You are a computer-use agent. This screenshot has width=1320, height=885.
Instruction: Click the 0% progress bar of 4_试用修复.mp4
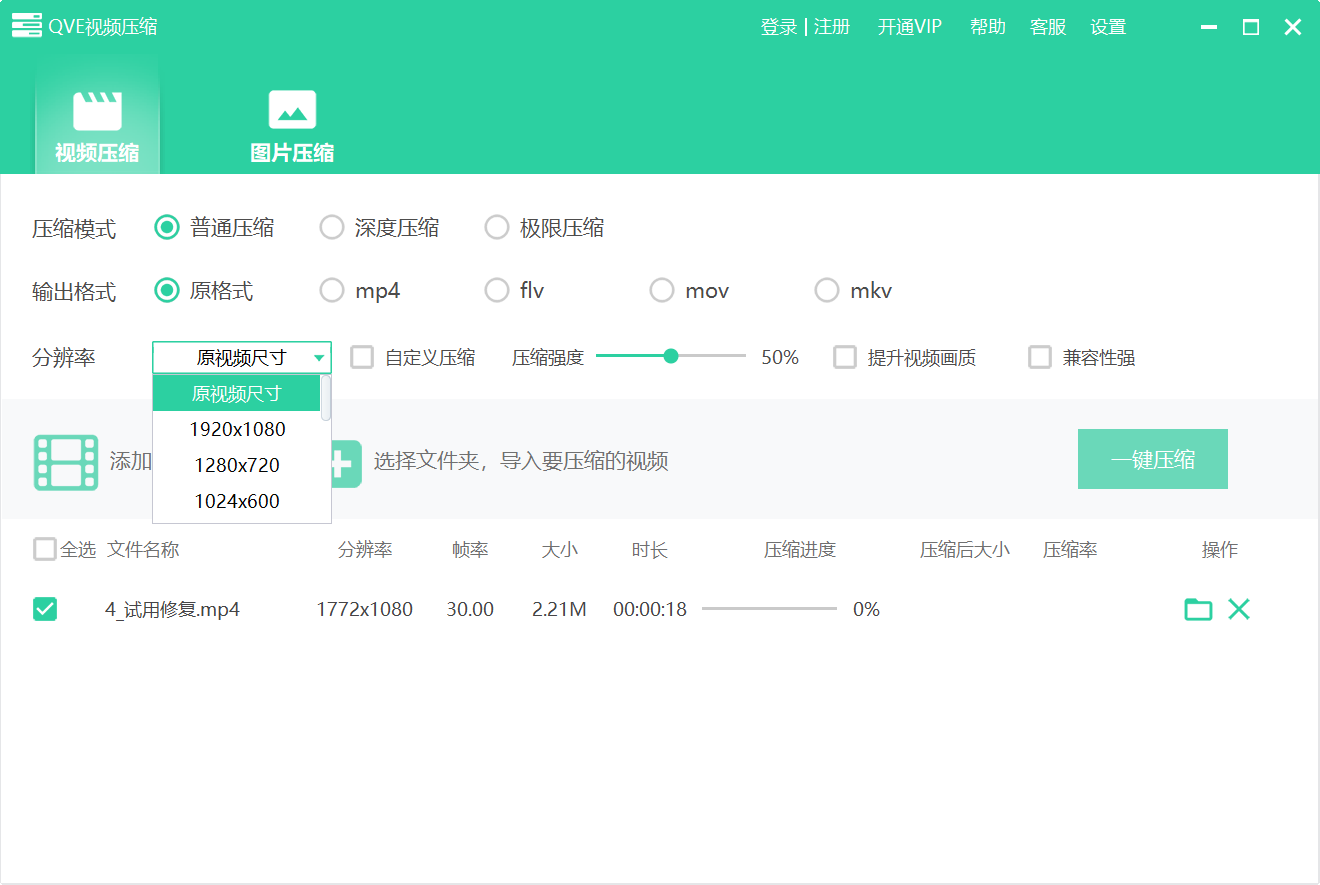pyautogui.click(x=769, y=609)
